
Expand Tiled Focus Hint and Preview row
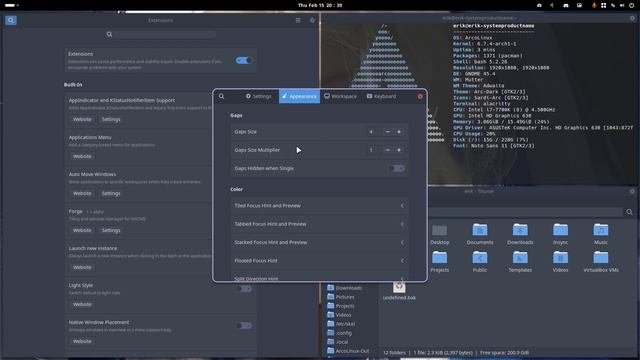(x=319, y=206)
